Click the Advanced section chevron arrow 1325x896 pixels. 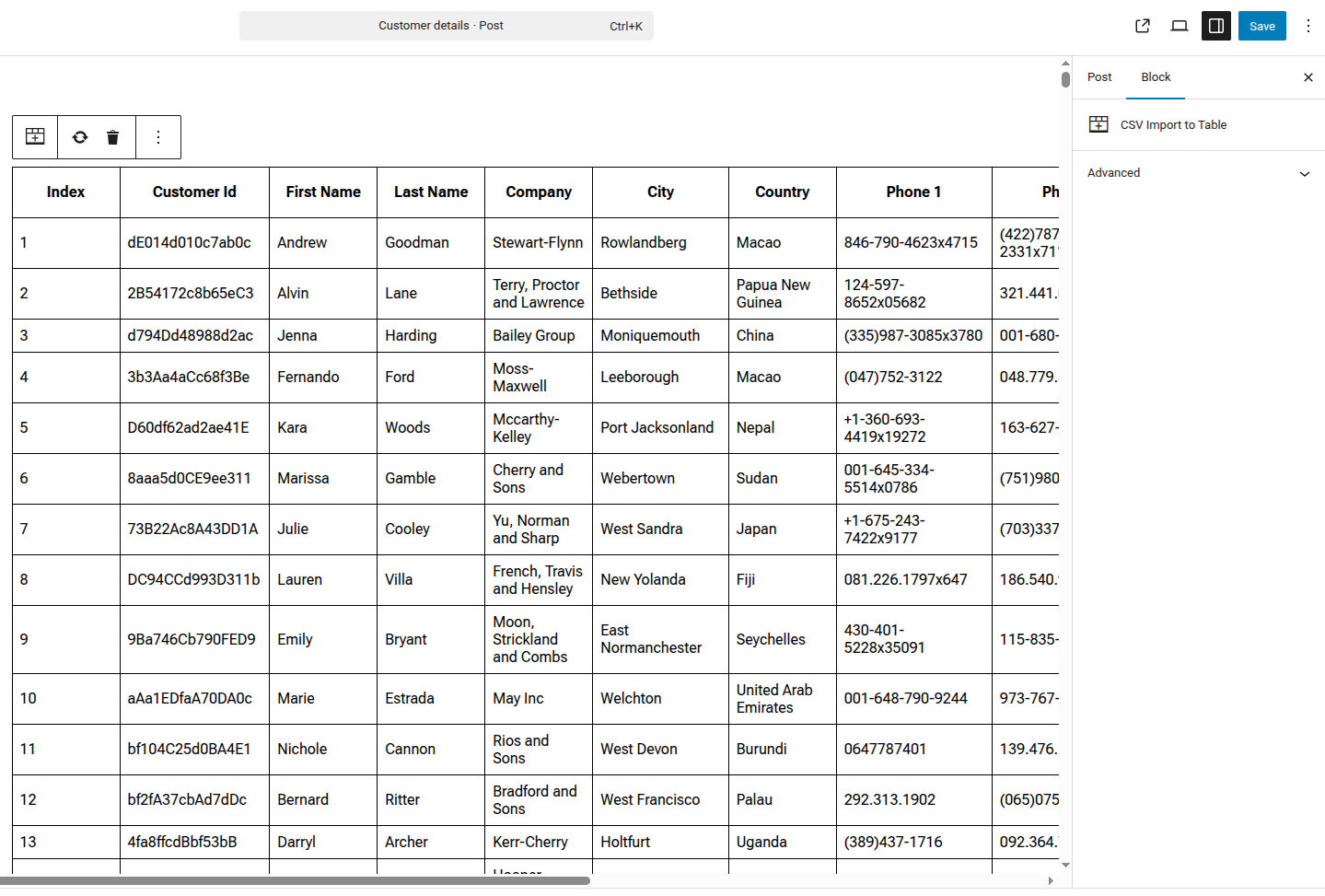(1304, 173)
